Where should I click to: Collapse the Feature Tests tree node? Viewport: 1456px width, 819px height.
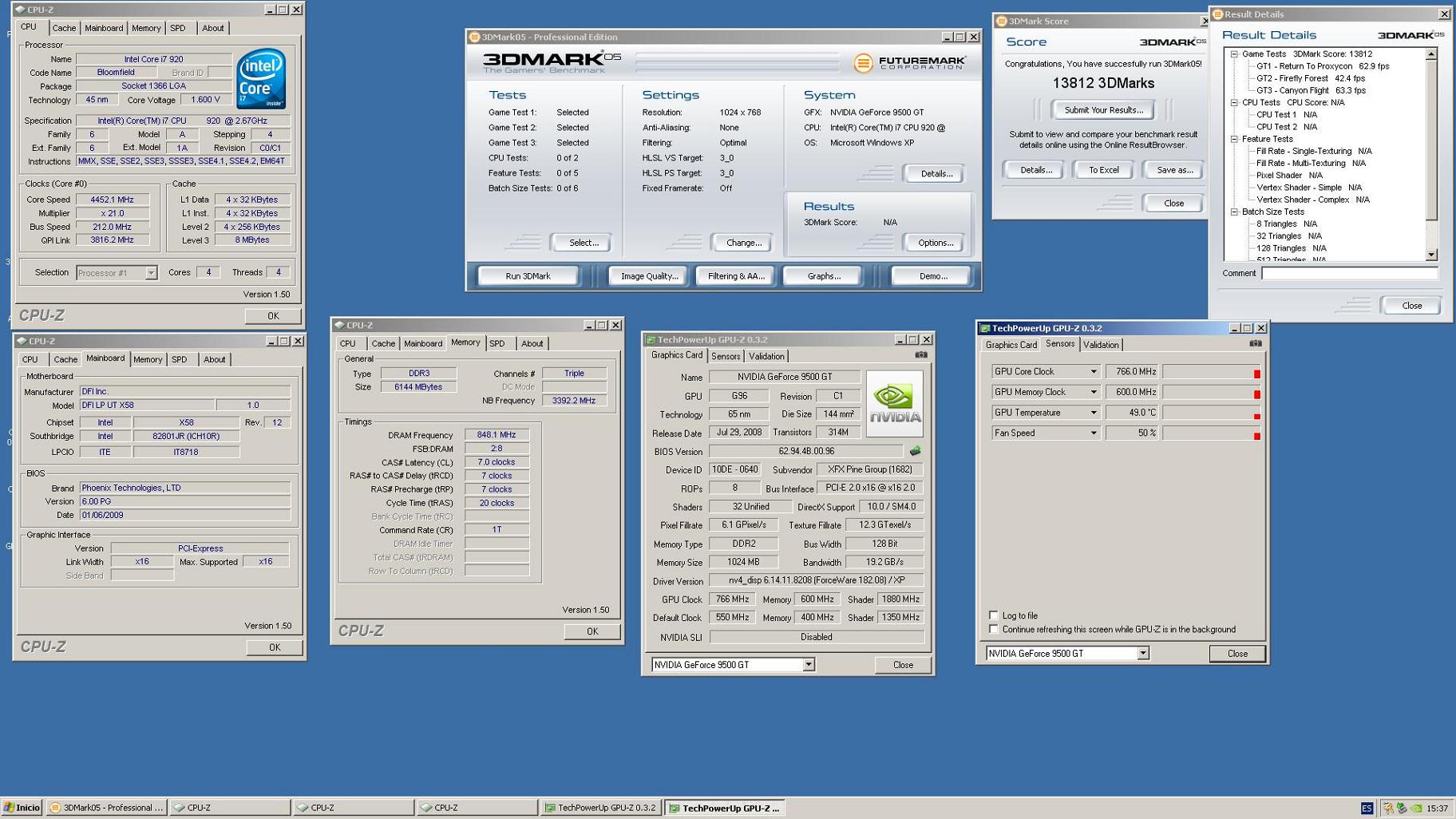pyautogui.click(x=1234, y=139)
